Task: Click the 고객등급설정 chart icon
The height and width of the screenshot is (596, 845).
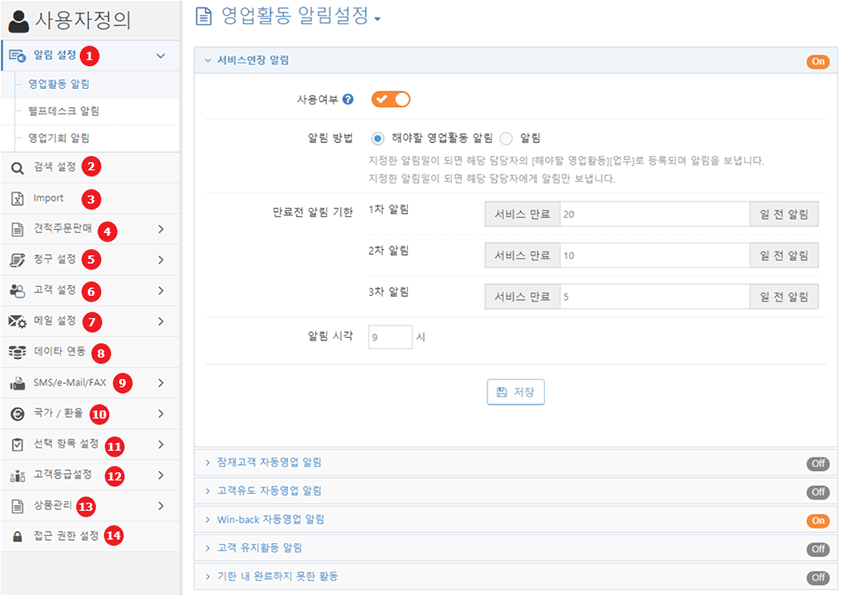Action: tap(17, 476)
